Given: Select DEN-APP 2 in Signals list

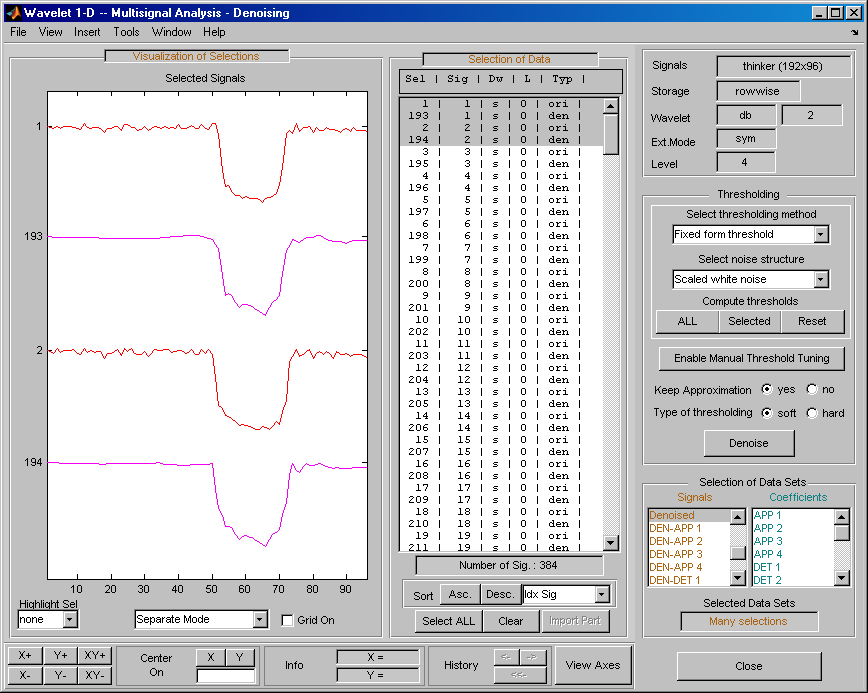Looking at the screenshot, I should click(676, 541).
